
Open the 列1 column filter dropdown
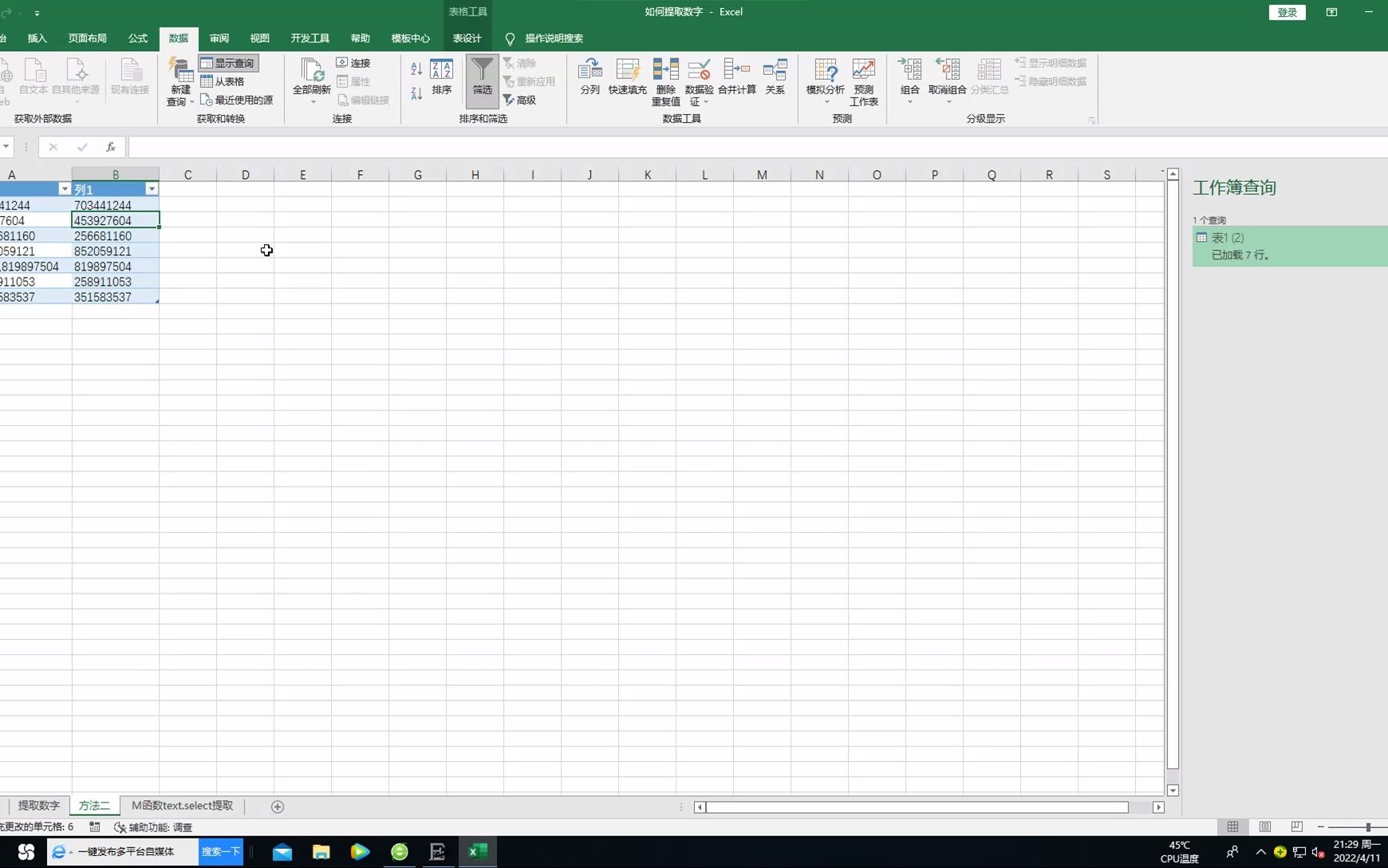pos(152,189)
